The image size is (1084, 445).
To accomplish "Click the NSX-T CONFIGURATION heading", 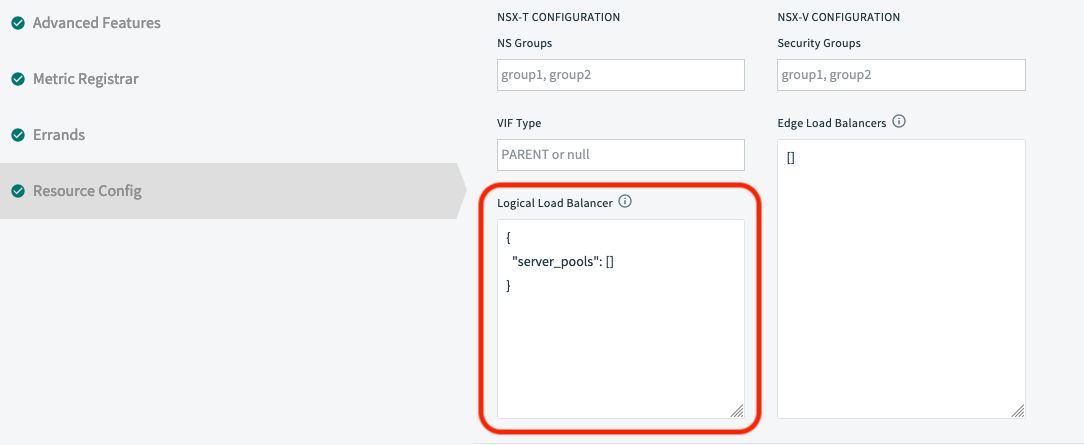I will tap(558, 17).
